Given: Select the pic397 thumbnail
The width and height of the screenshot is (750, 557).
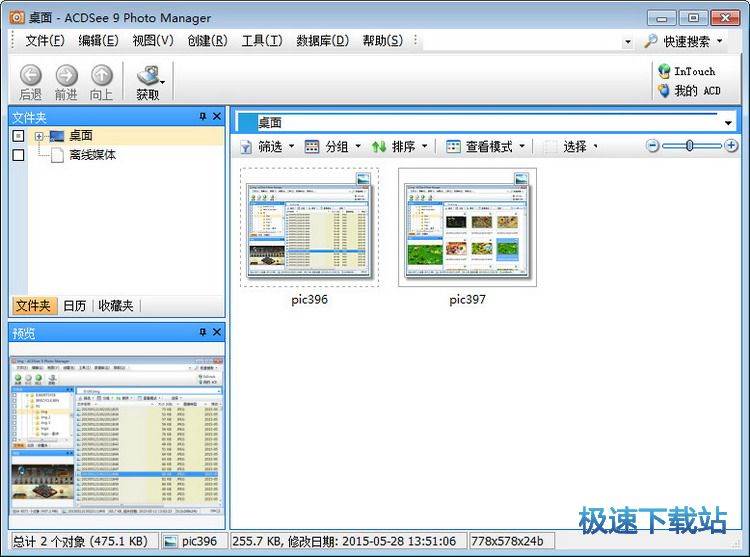Looking at the screenshot, I should pyautogui.click(x=467, y=227).
